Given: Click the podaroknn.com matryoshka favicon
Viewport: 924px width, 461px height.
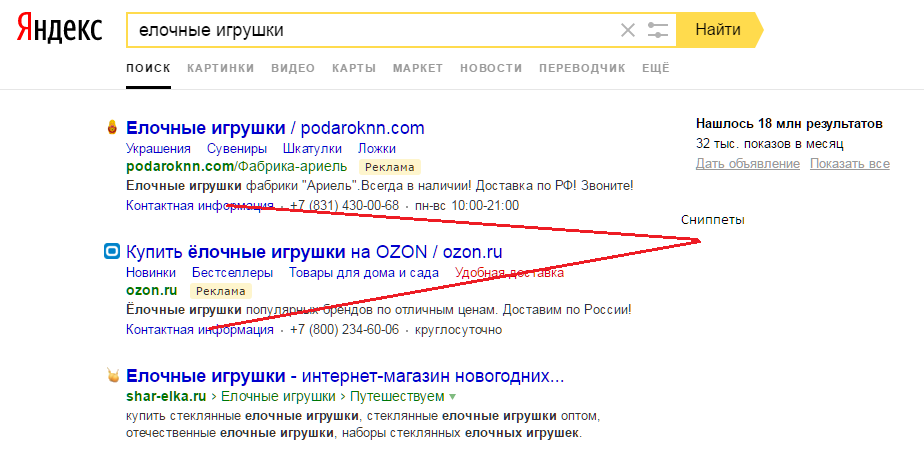Looking at the screenshot, I should click(x=112, y=127).
